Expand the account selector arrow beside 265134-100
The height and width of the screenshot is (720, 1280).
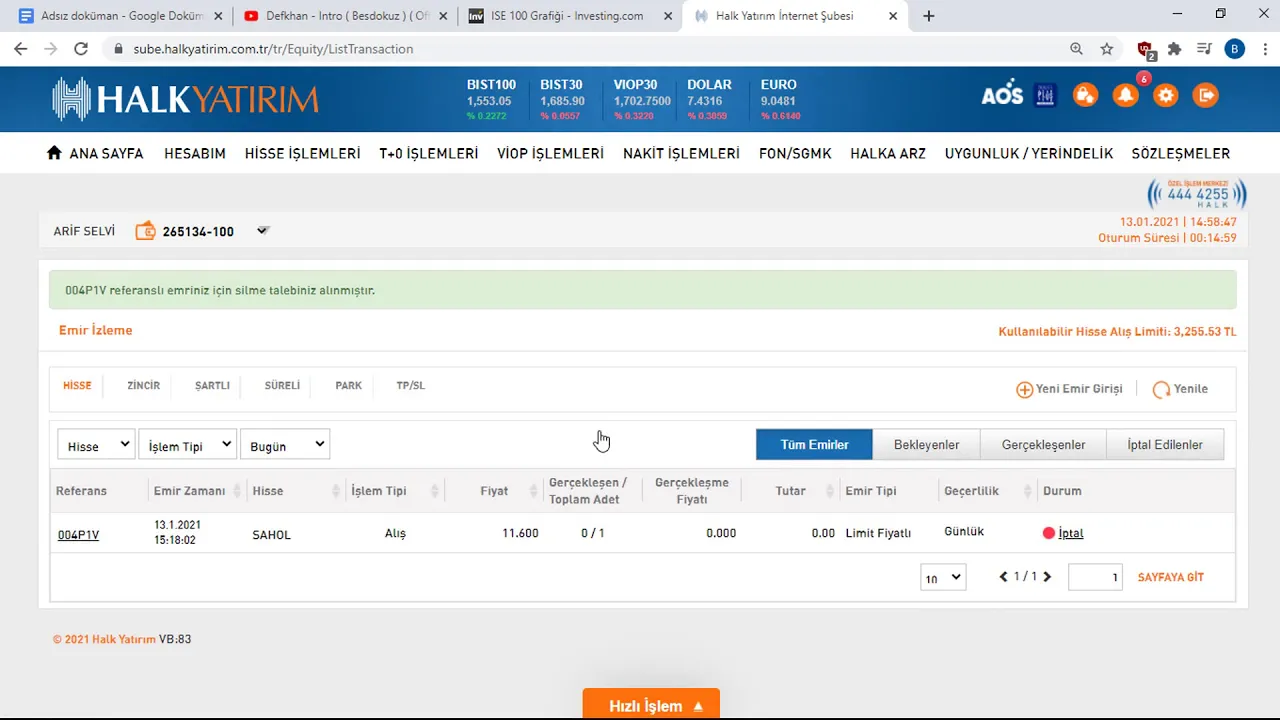tap(263, 231)
